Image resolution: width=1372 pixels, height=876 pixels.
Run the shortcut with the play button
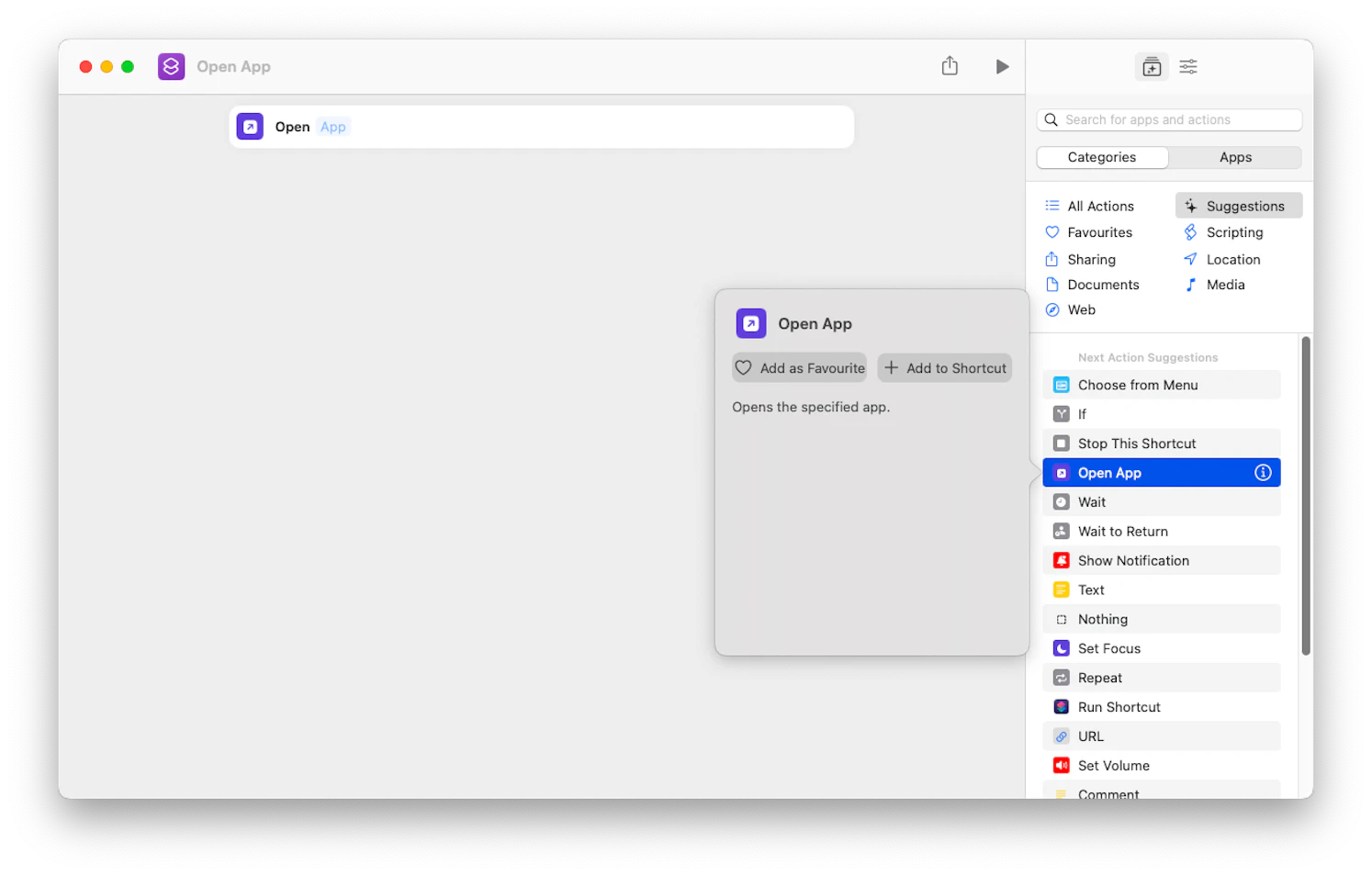click(1002, 66)
